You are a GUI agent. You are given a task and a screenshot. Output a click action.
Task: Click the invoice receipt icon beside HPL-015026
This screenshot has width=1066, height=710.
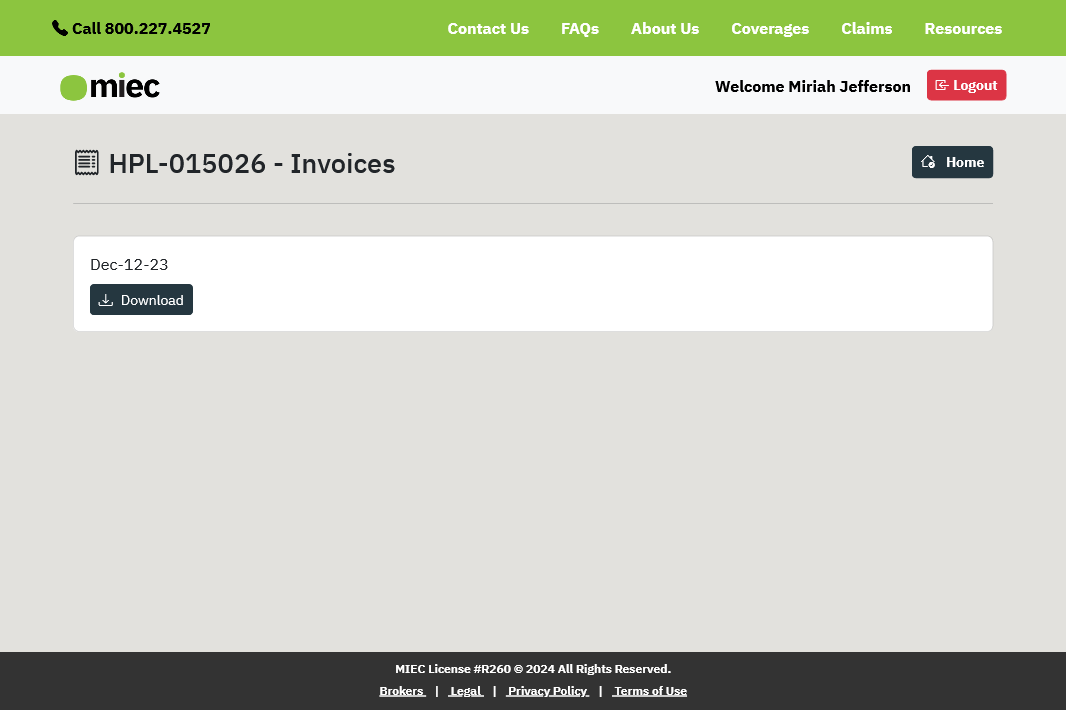tap(87, 163)
